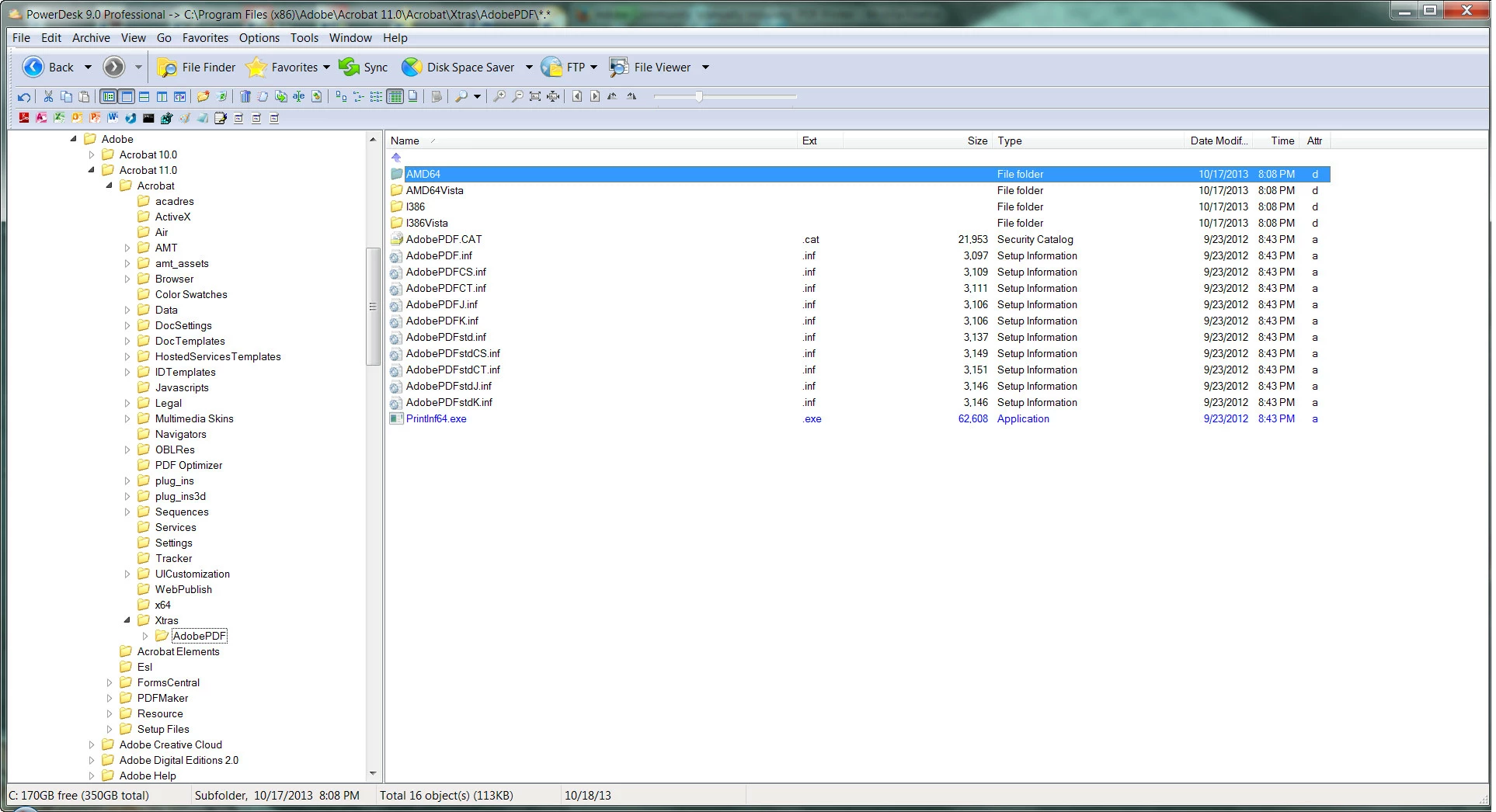Click the Rename (abc cursor) icon
Screen dimensions: 1496x812
[298, 96]
